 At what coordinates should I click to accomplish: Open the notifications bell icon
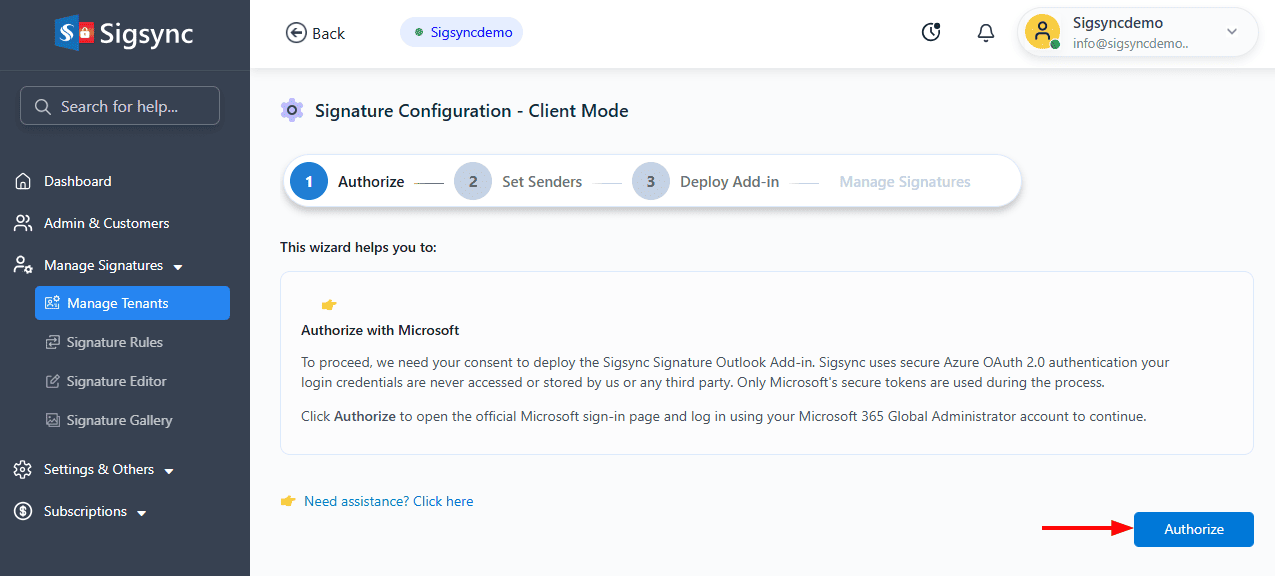tap(985, 33)
